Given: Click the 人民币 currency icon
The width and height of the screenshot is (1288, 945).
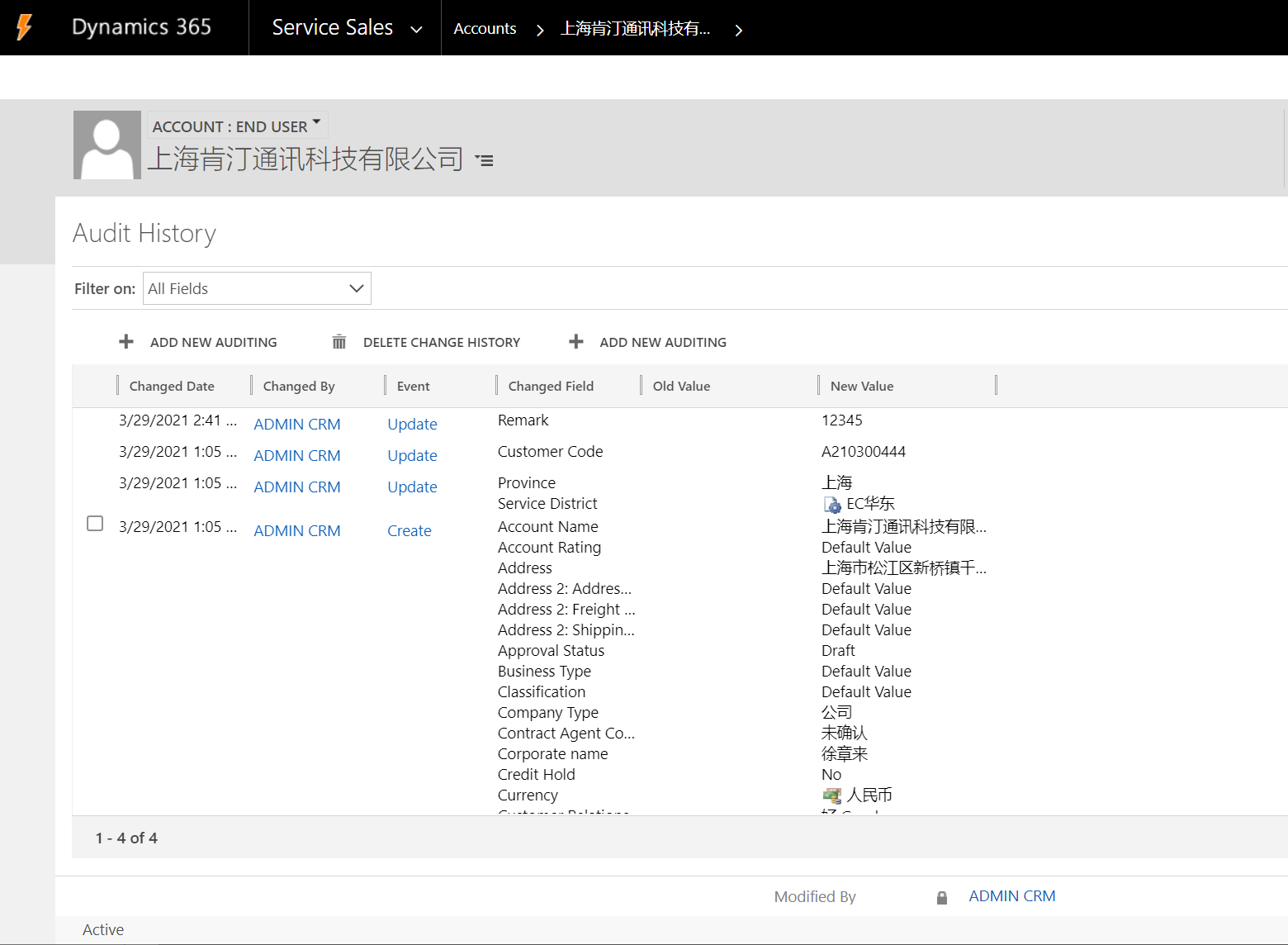Looking at the screenshot, I should coord(832,795).
